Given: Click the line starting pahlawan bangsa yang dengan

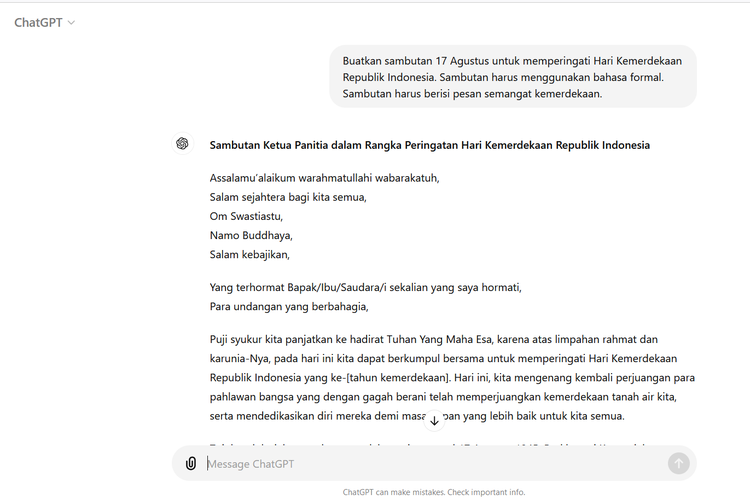Looking at the screenshot, I should [x=452, y=397].
